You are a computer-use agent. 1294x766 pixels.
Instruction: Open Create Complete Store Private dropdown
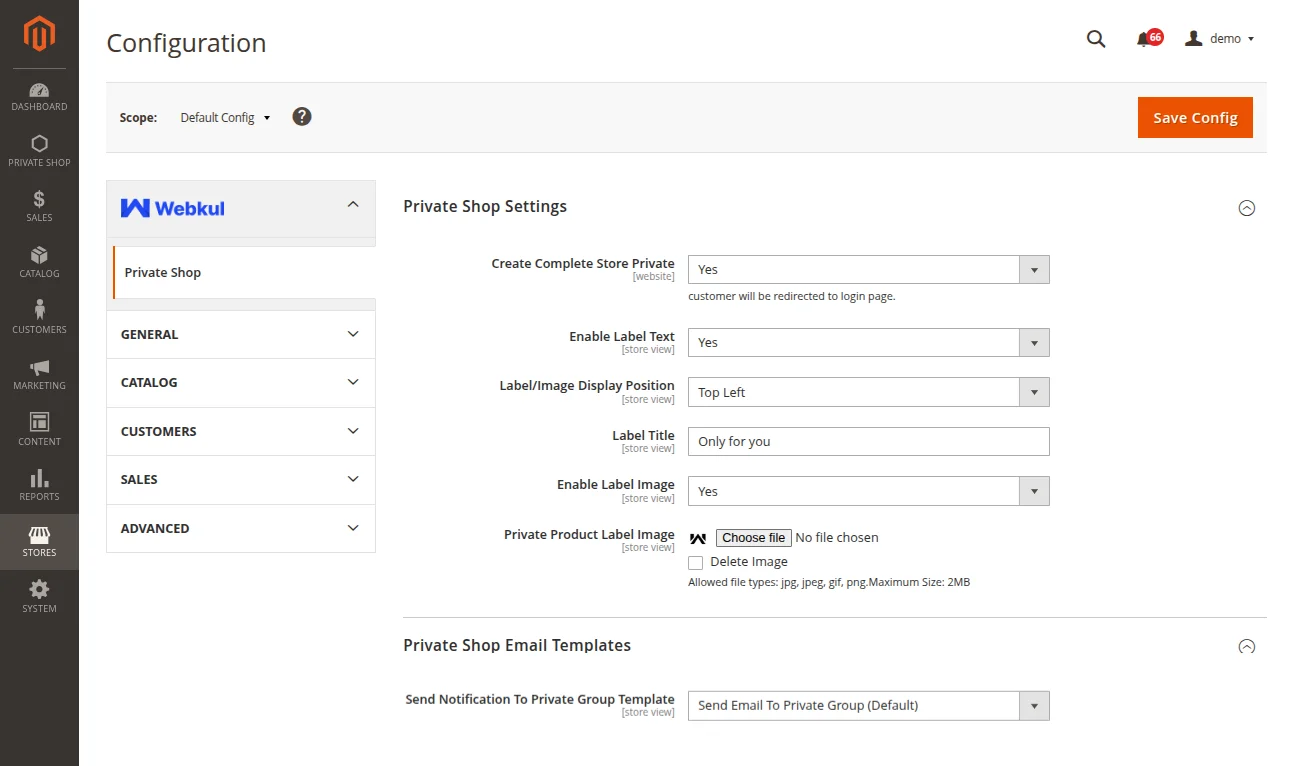[868, 270]
